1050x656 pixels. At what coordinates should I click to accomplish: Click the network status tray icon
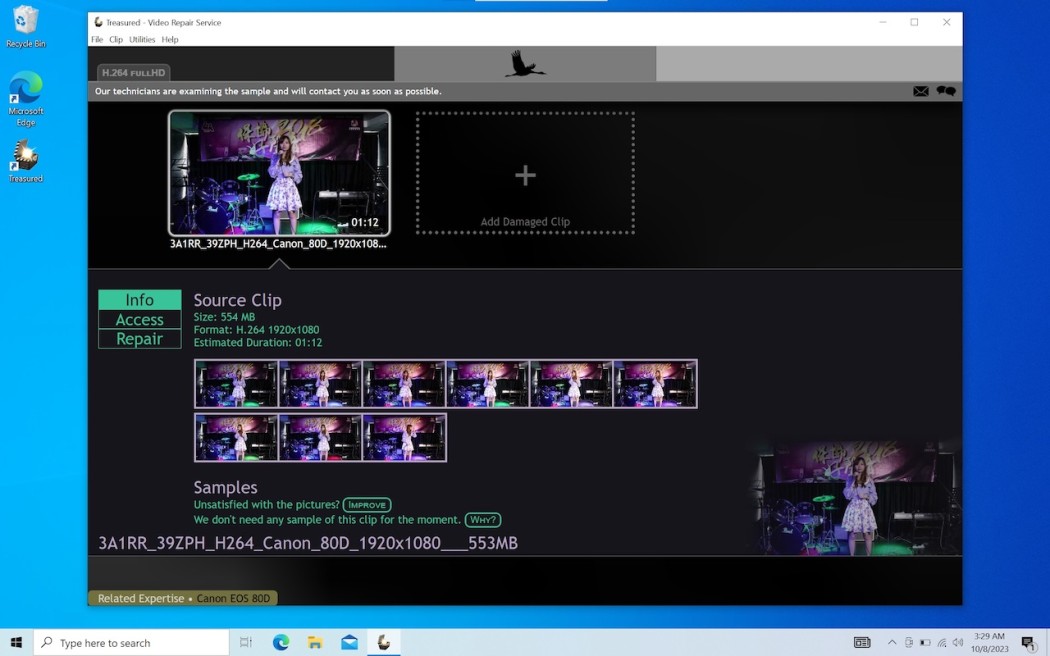click(942, 643)
